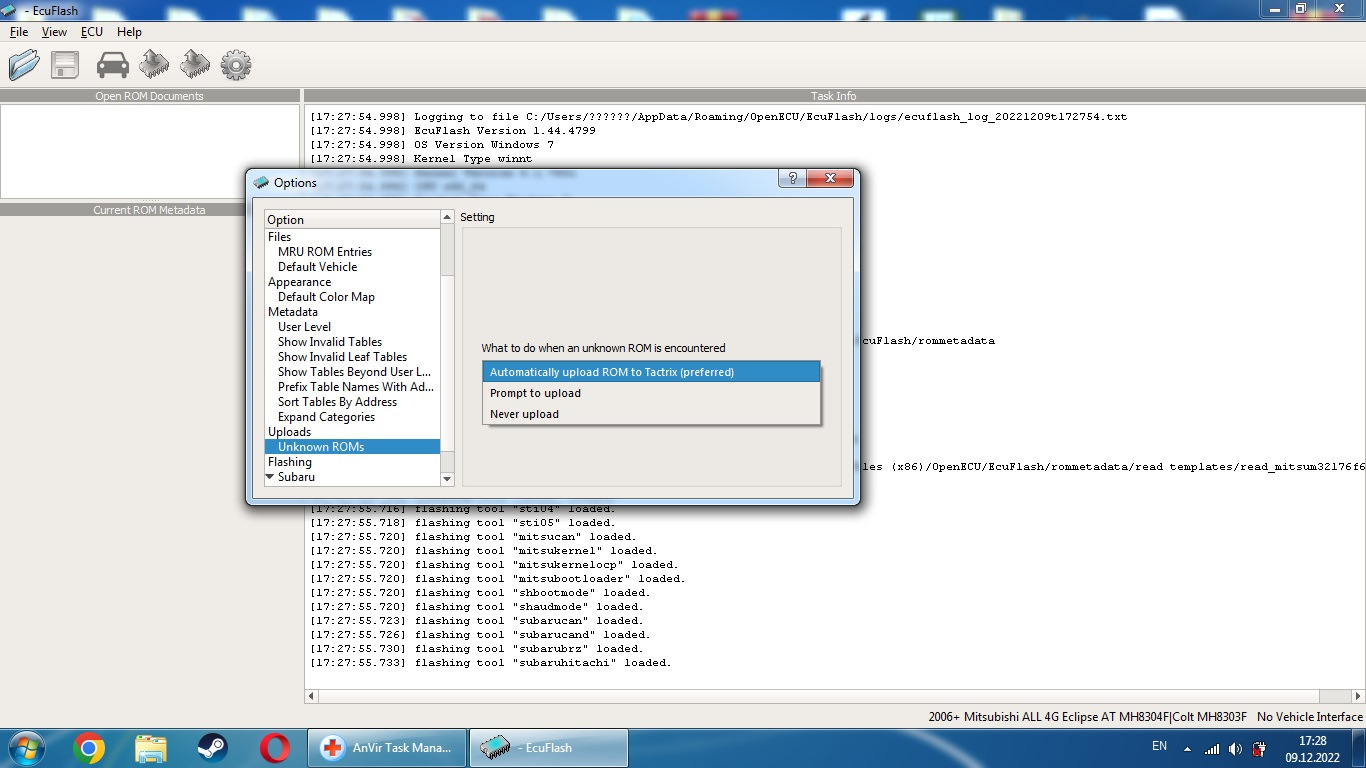This screenshot has width=1366, height=768.
Task: Select Show Invalid Leaf Tables option
Action: (342, 357)
